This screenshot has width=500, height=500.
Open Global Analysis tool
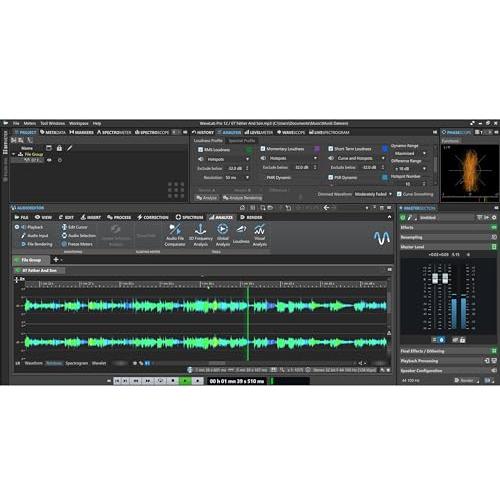(223, 235)
